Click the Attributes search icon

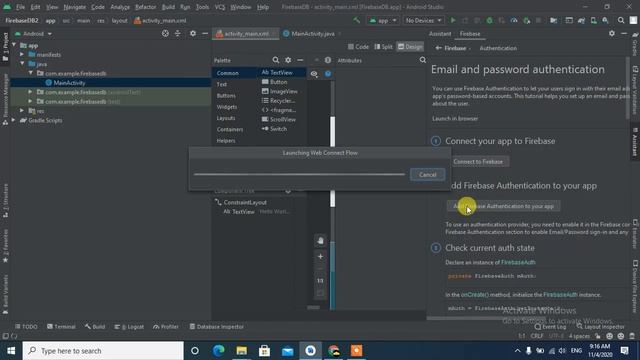click(x=423, y=60)
